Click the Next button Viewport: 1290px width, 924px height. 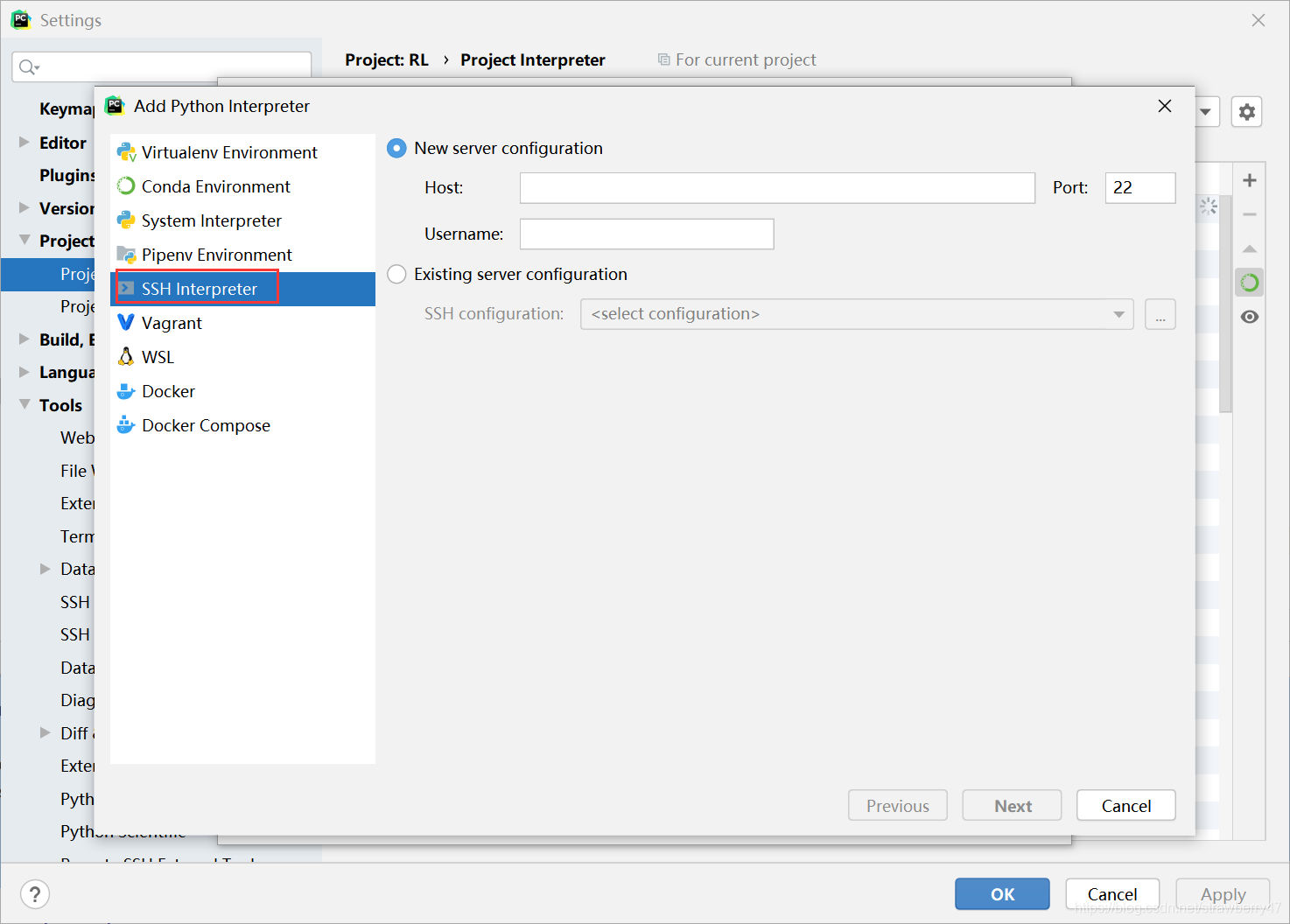1013,806
